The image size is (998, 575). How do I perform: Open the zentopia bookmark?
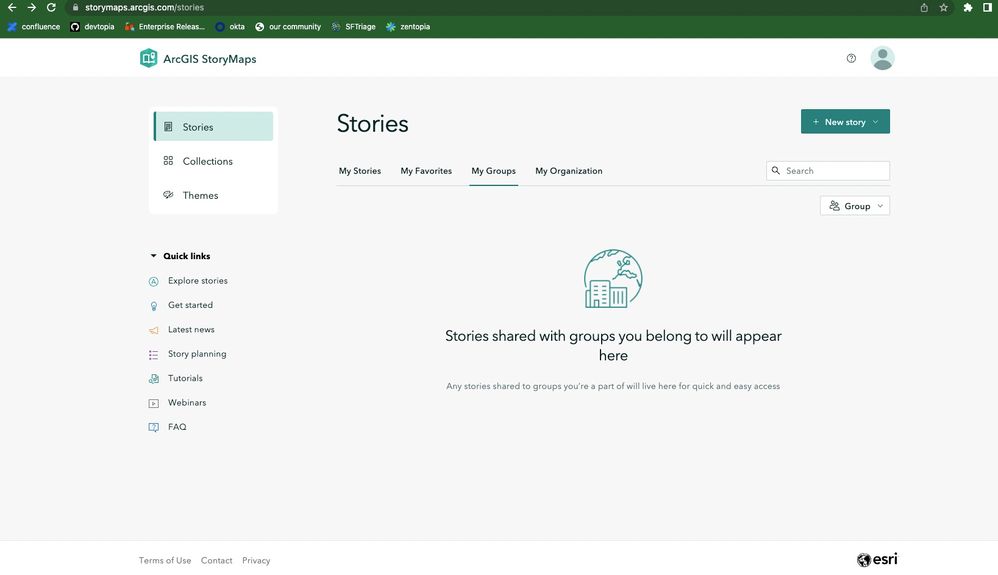(408, 27)
